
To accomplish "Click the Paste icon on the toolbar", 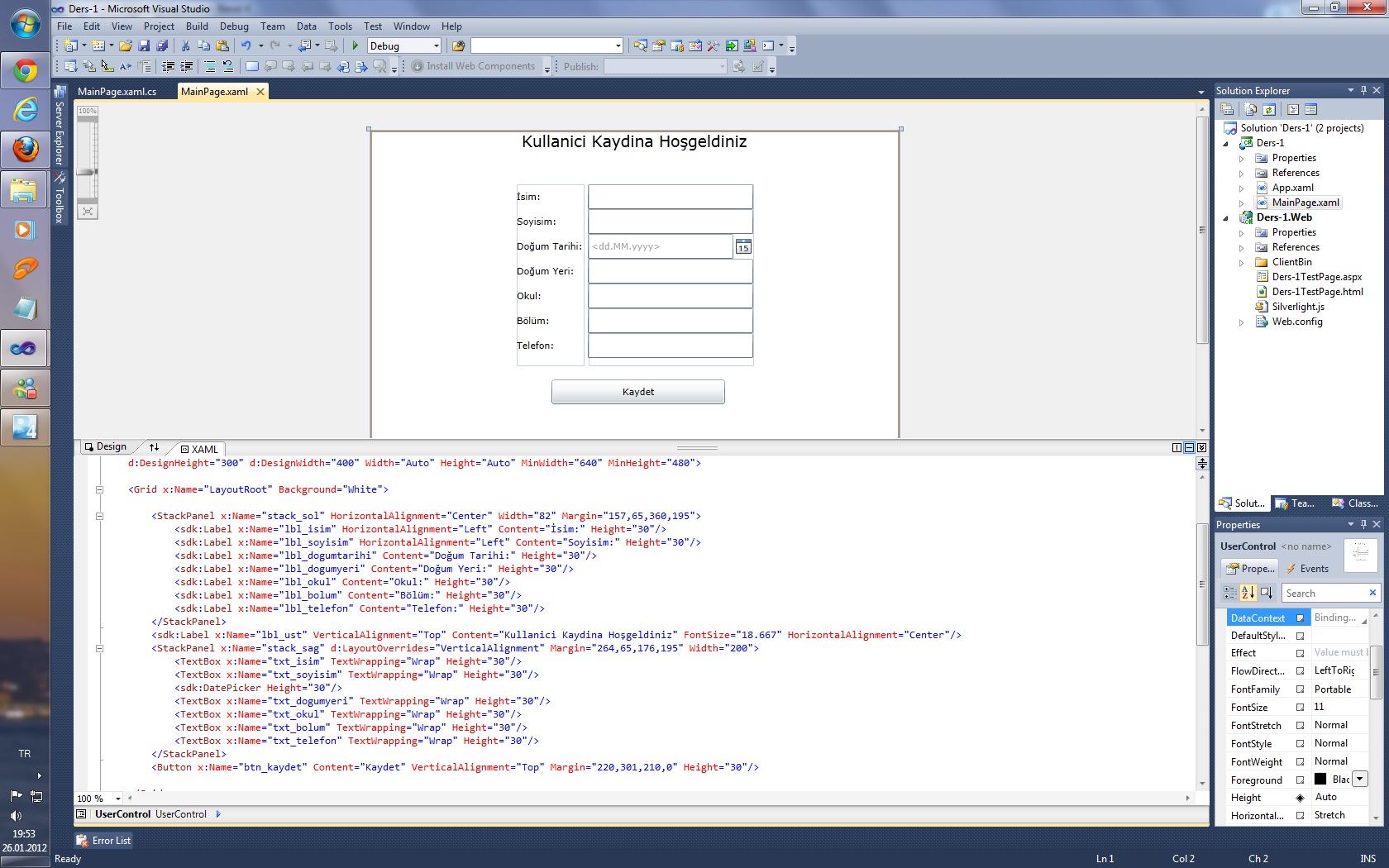I will coord(222,45).
